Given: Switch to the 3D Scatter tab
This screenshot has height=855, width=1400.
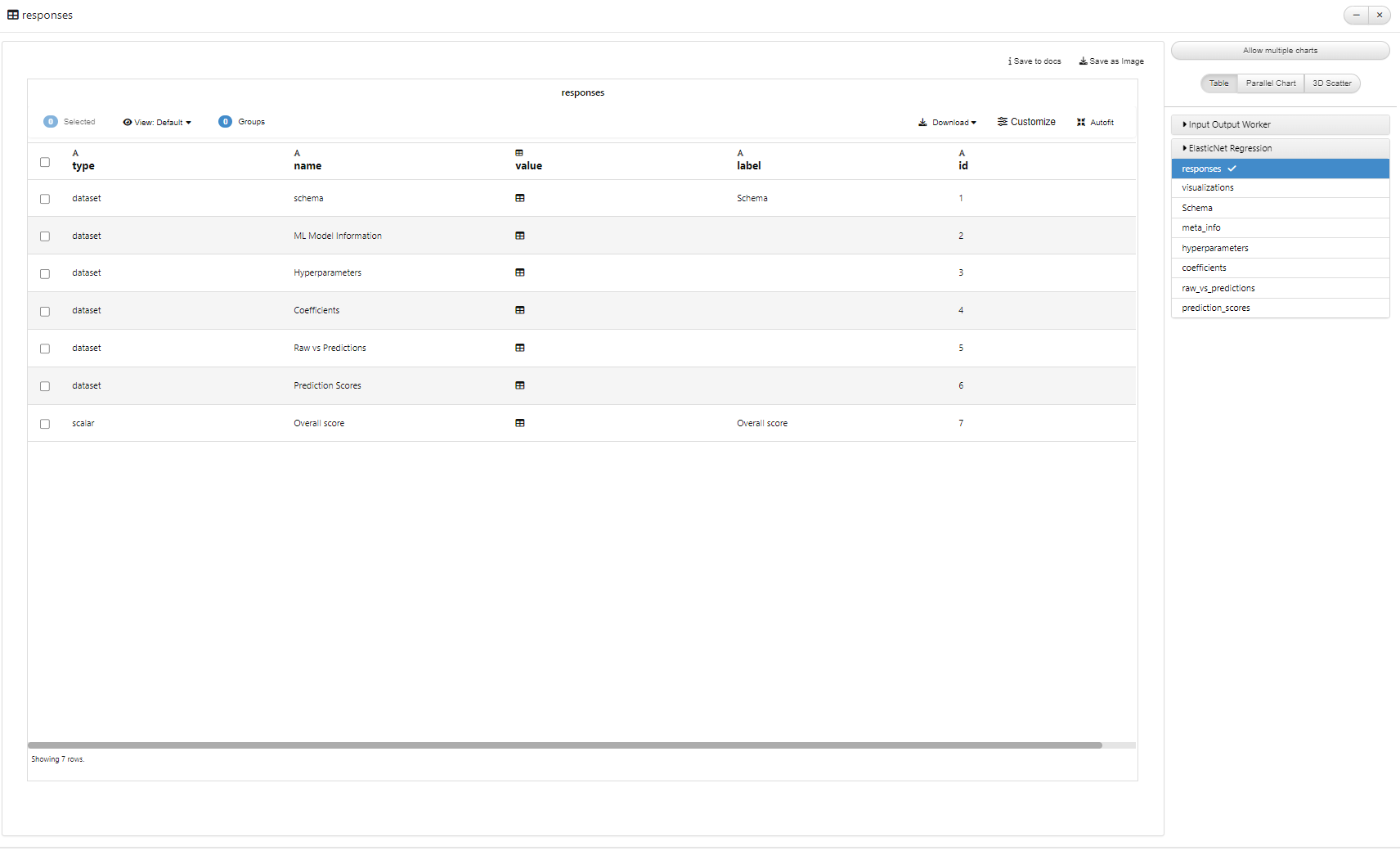Looking at the screenshot, I should 1332,83.
